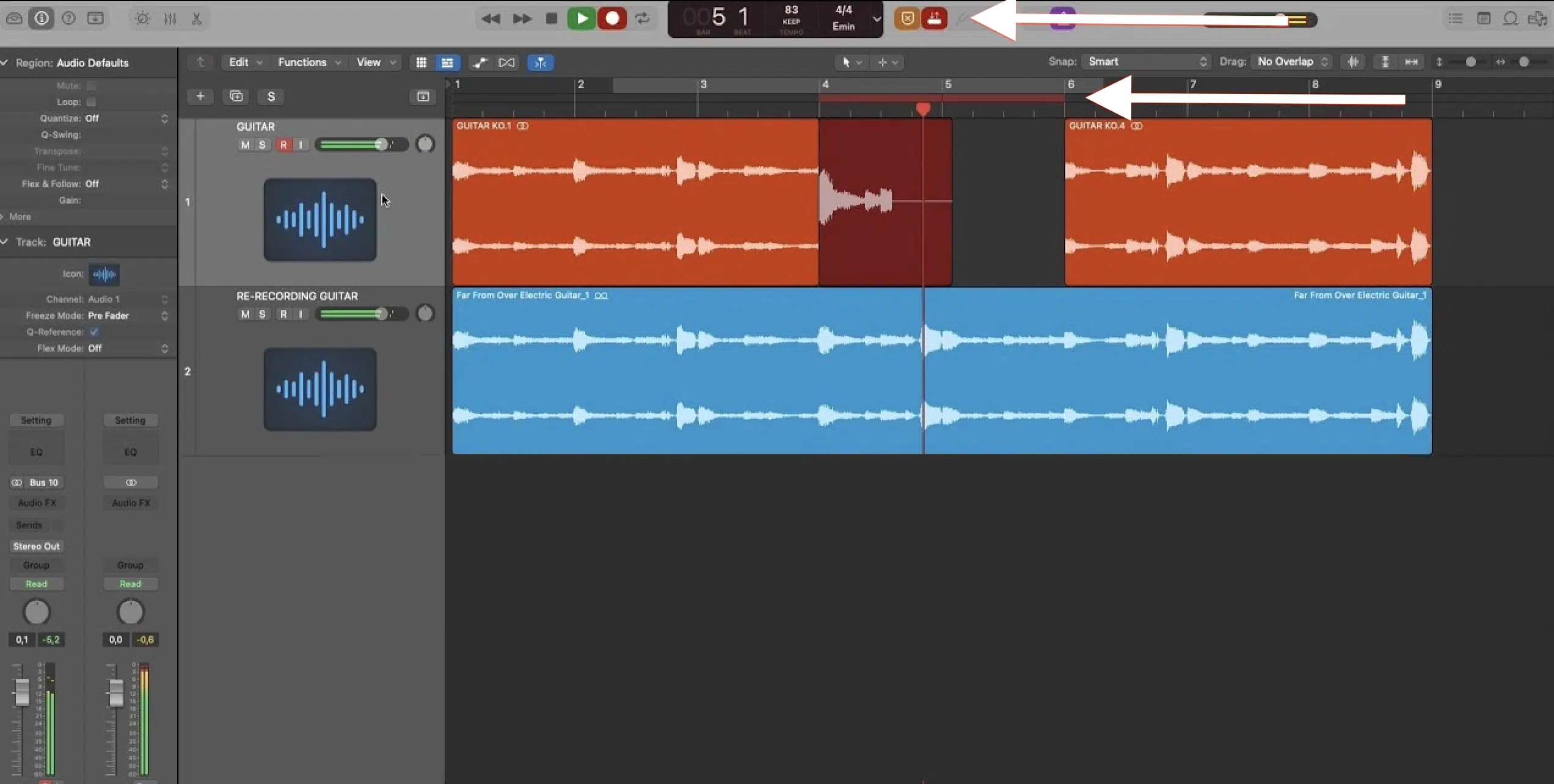Start recording with the Record button
1554x784 pixels.
click(x=612, y=18)
